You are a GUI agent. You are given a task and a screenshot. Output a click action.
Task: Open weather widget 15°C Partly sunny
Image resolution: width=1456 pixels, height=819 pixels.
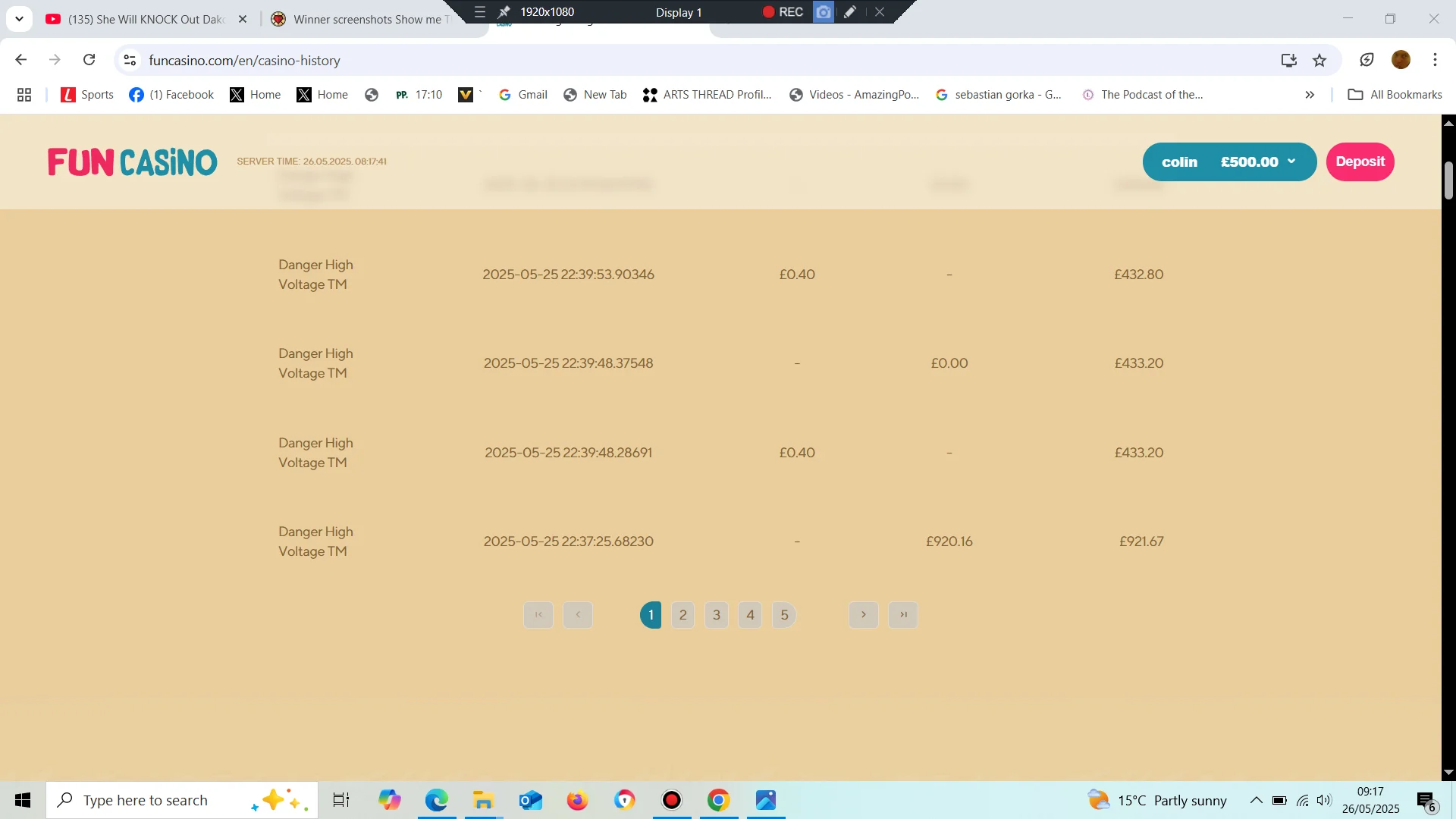tap(1157, 800)
